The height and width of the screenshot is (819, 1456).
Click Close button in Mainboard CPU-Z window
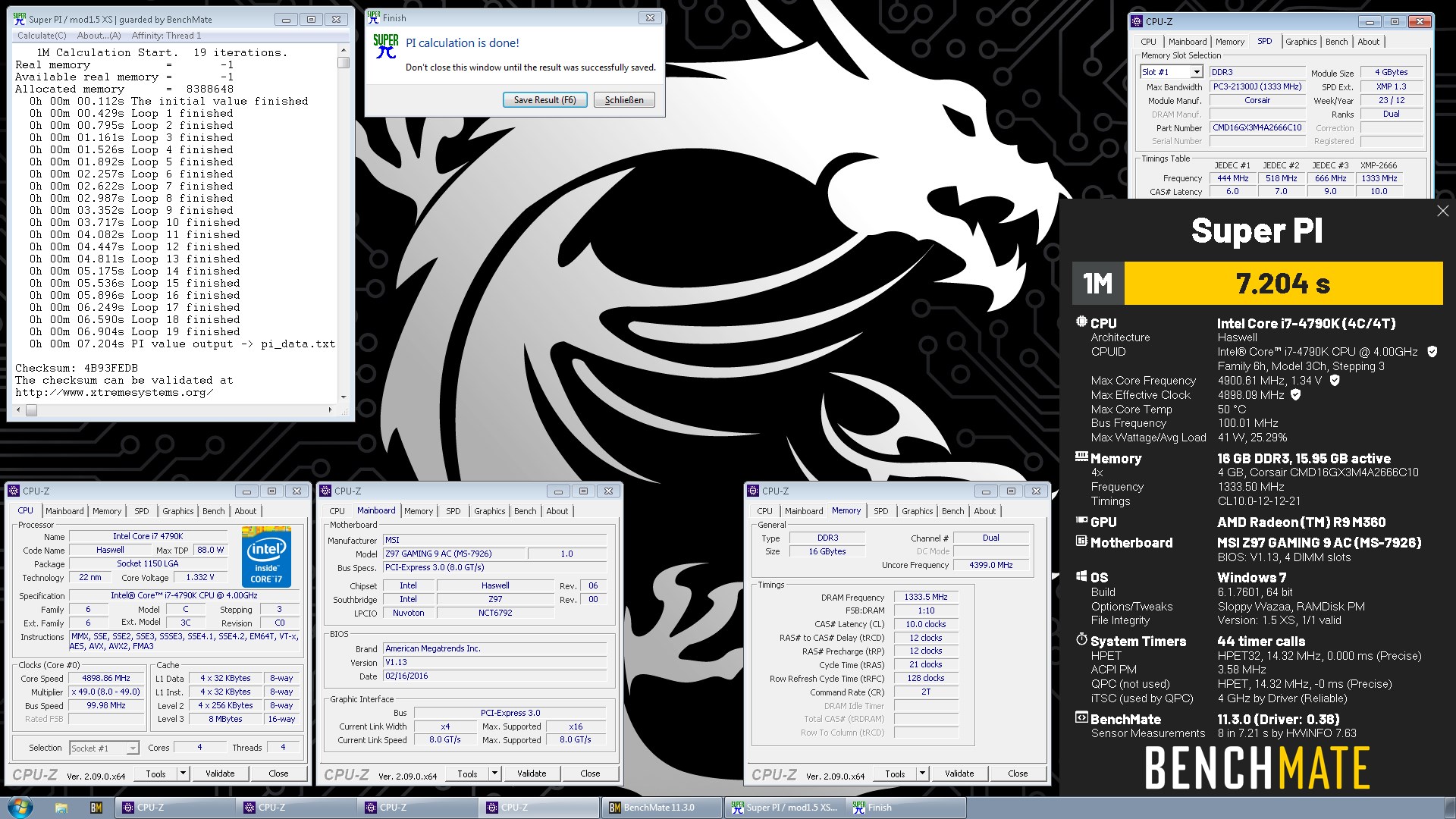click(x=590, y=773)
